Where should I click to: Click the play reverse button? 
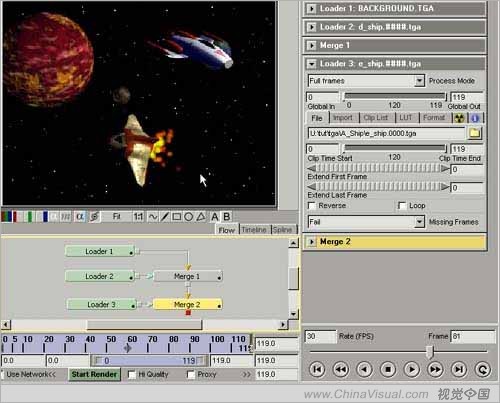pos(364,369)
